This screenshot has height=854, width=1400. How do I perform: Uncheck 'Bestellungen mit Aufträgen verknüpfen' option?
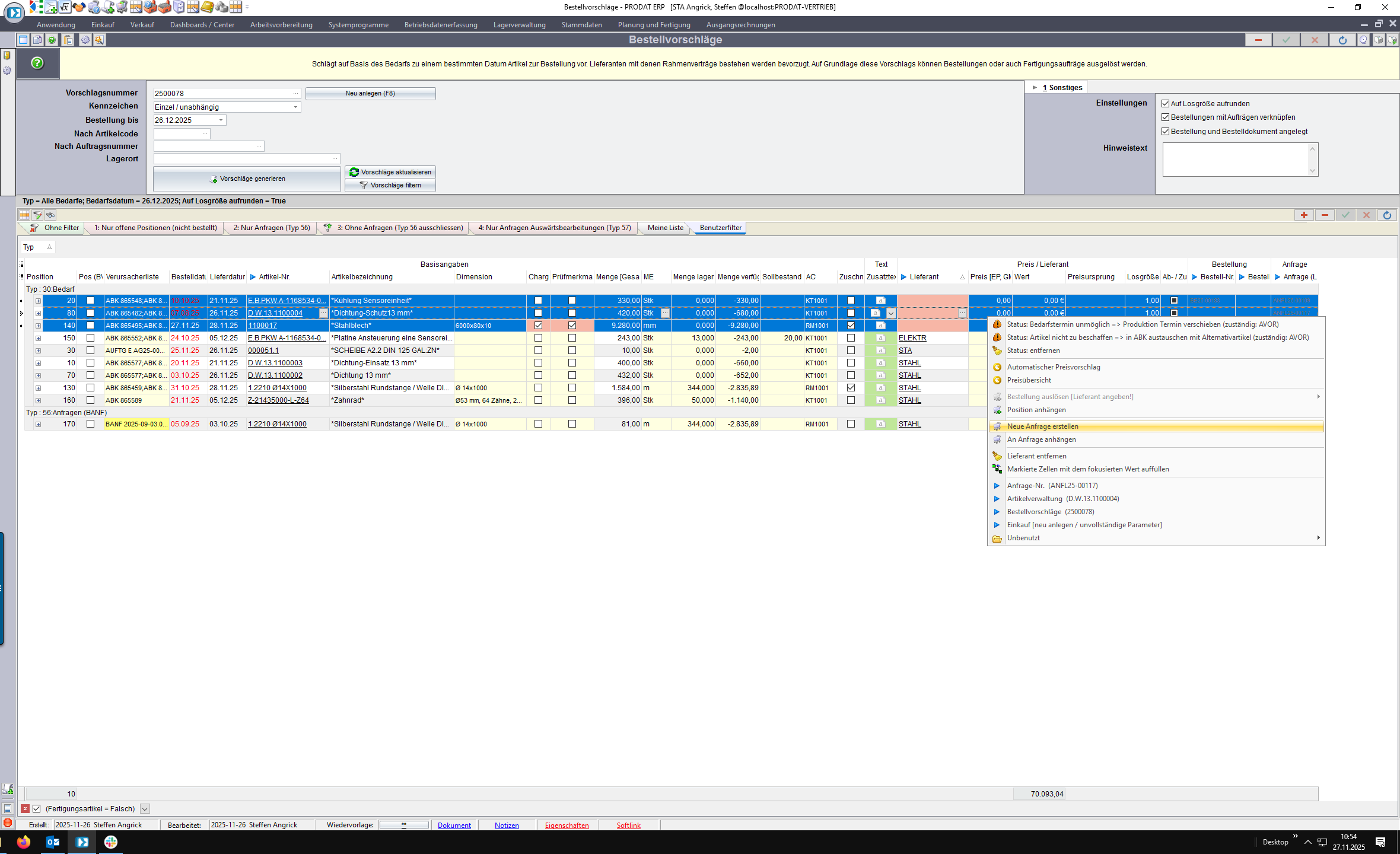tap(1165, 117)
